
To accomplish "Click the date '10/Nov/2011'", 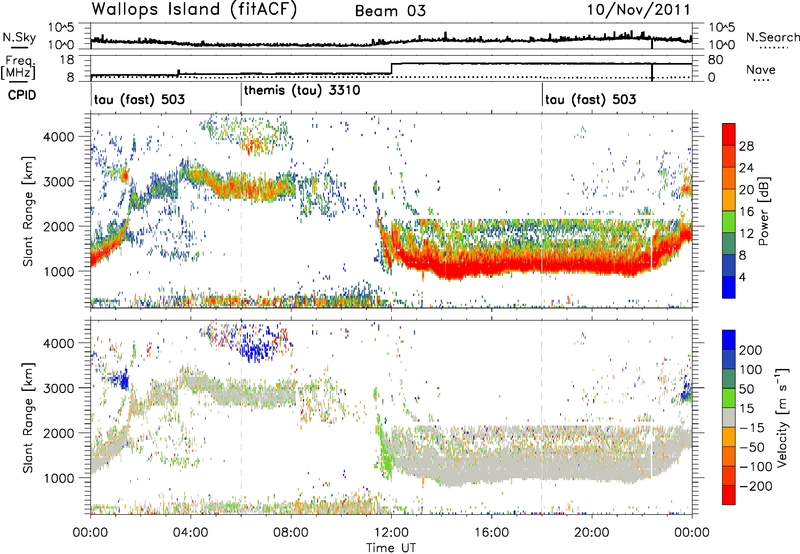I will 638,10.
